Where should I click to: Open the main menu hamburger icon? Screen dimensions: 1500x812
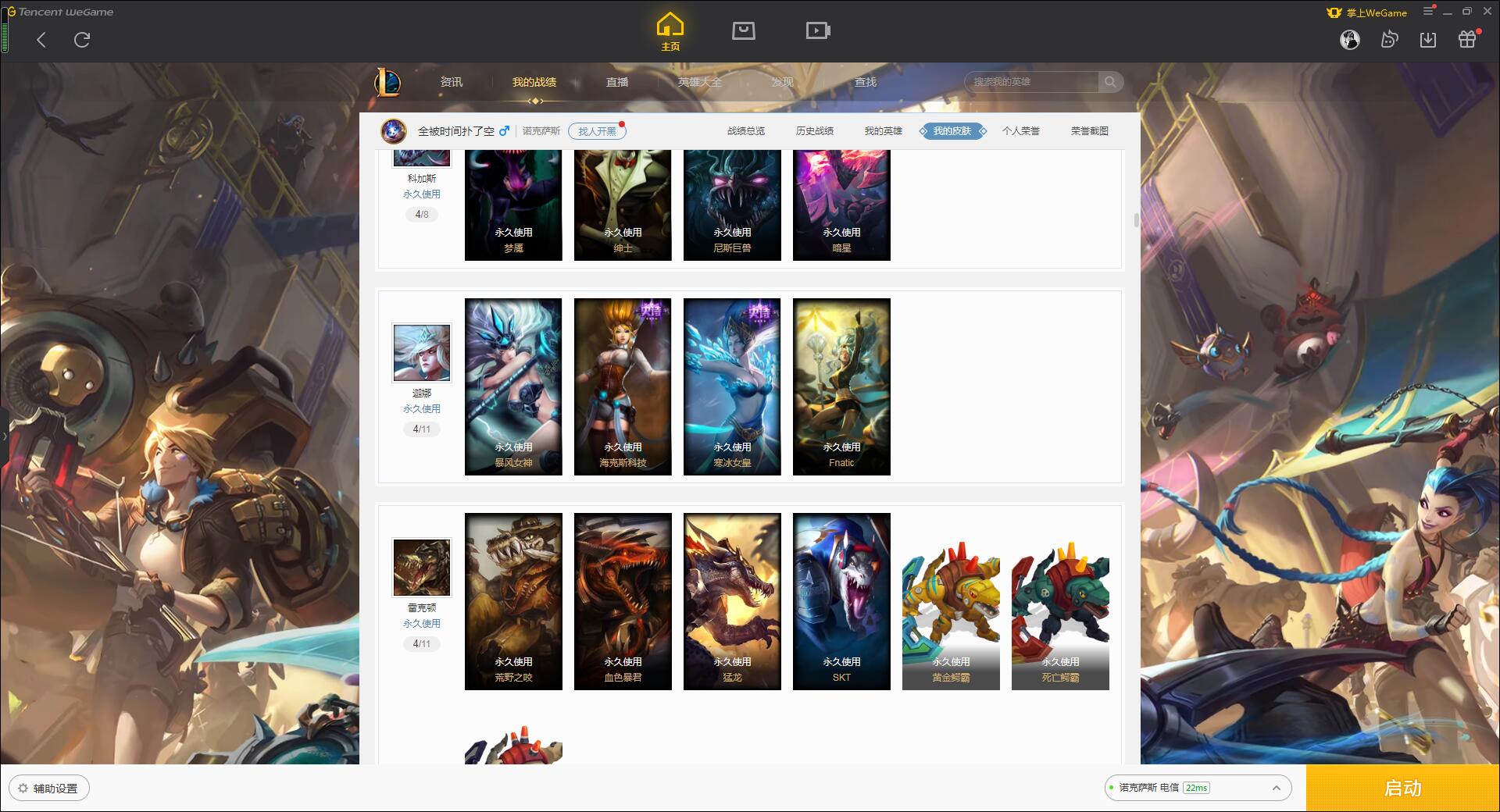[1428, 12]
